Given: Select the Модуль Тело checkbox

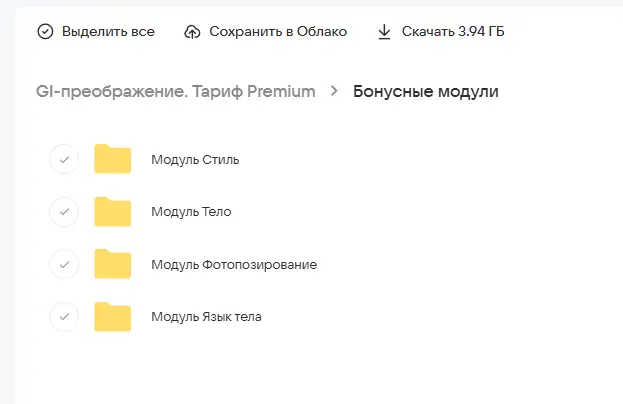Looking at the screenshot, I should [x=64, y=212].
